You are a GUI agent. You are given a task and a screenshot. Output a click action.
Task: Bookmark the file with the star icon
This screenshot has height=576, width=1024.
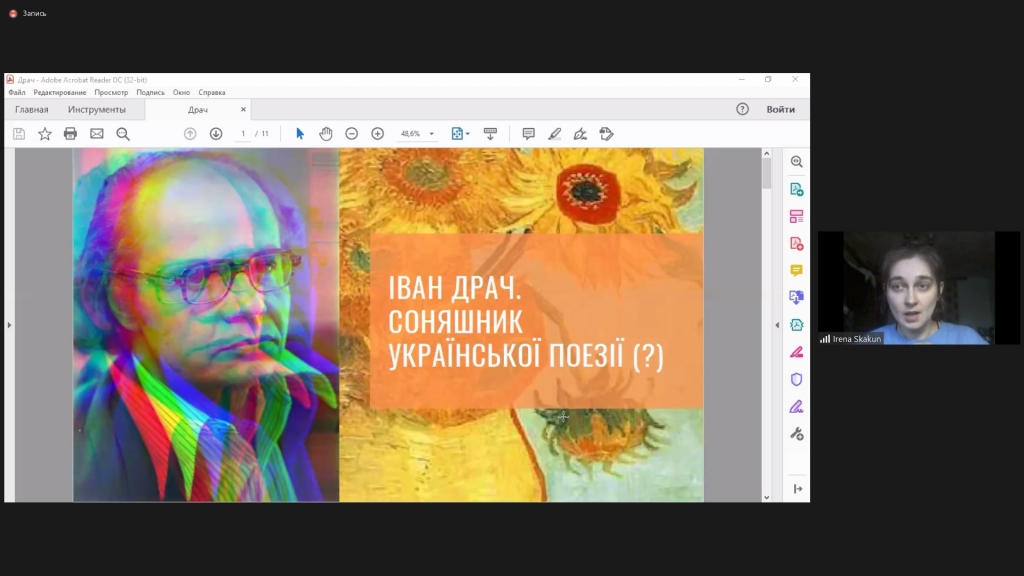coord(44,134)
